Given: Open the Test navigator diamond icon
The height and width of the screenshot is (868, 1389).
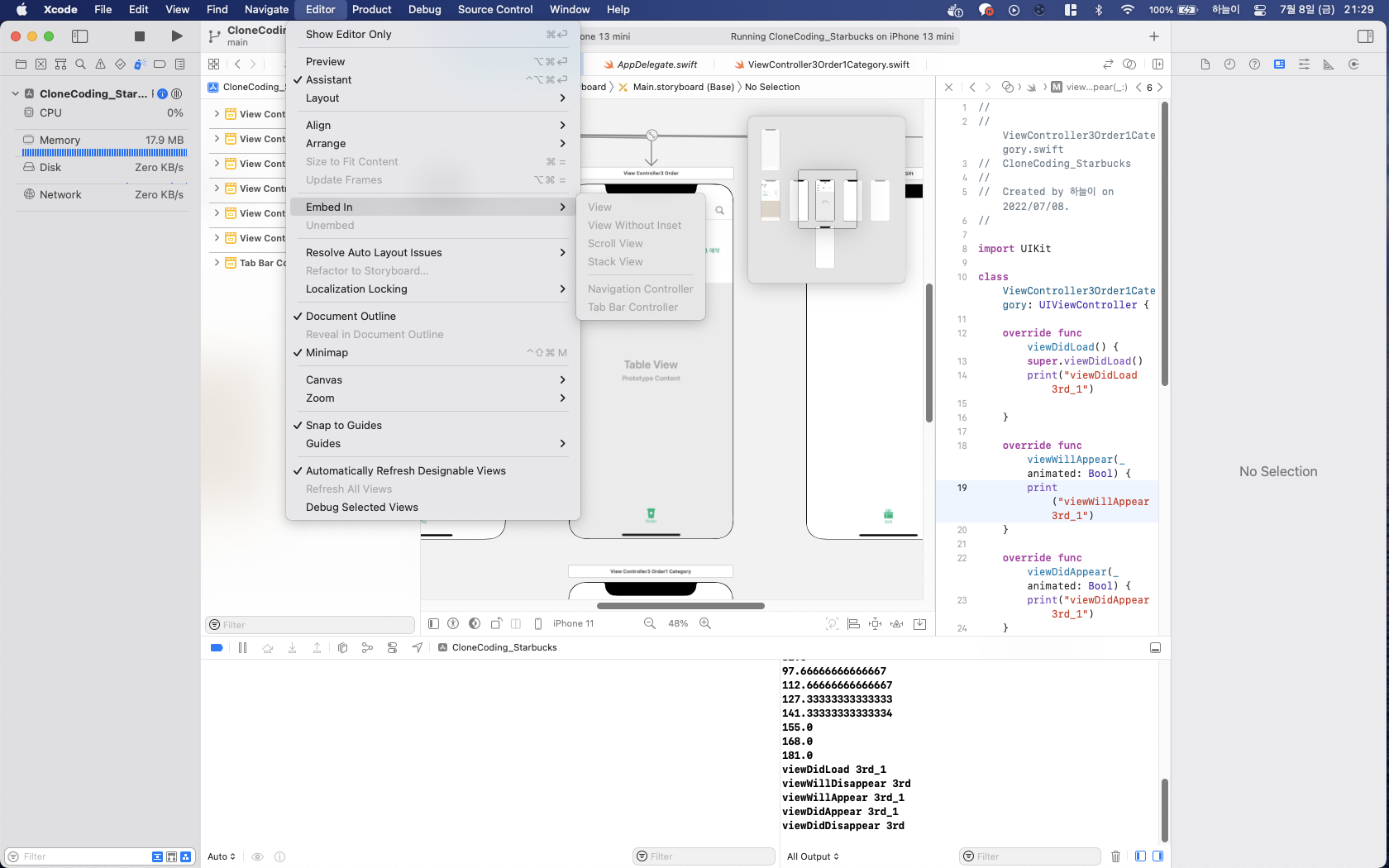Looking at the screenshot, I should point(120,64).
